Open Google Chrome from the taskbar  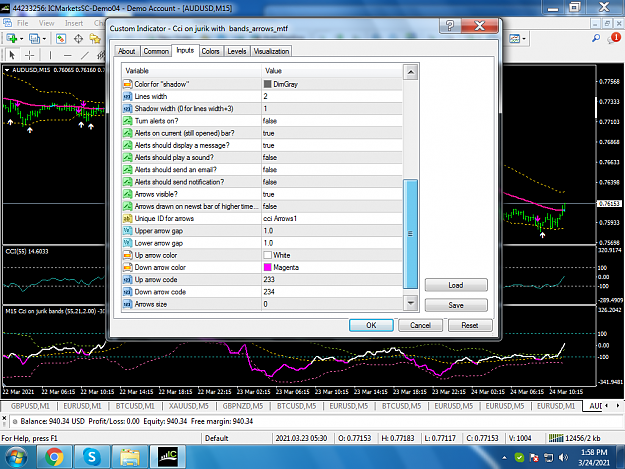point(54,457)
